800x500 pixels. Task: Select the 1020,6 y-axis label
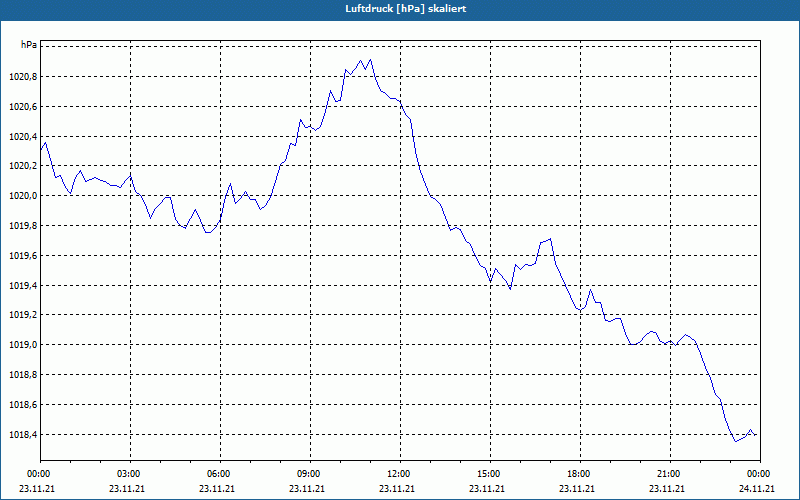pyautogui.click(x=23, y=107)
